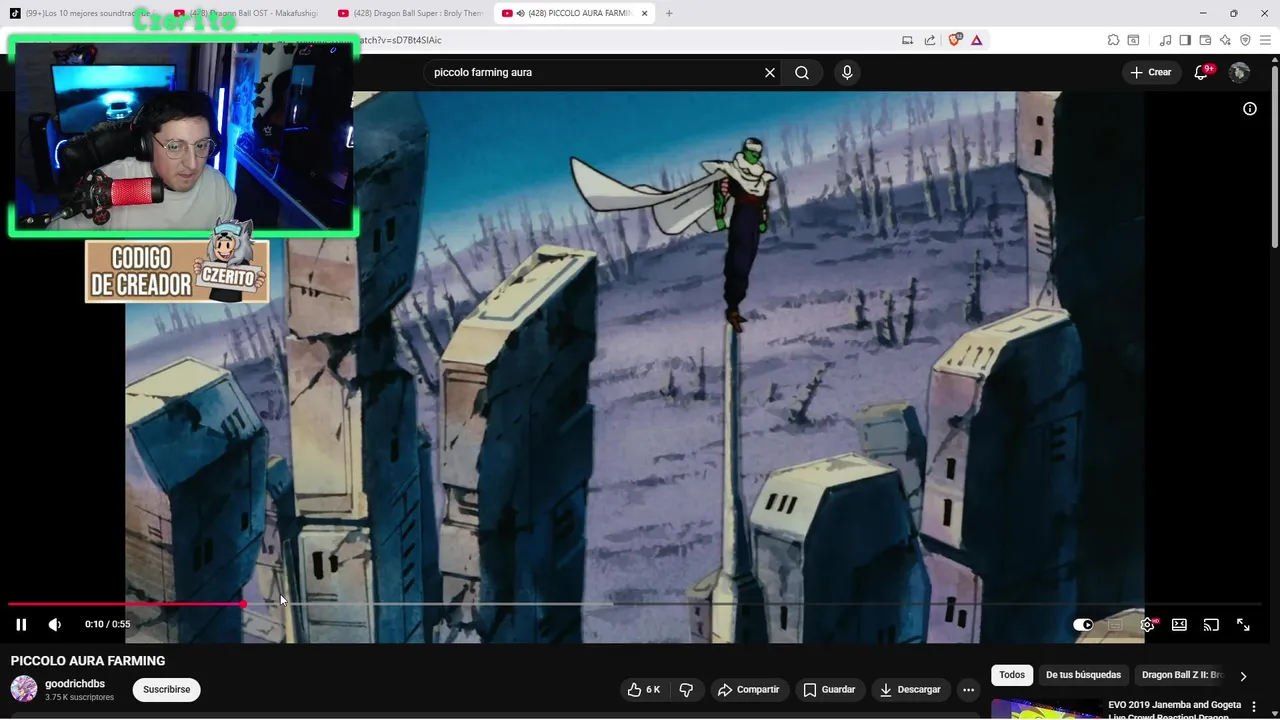Open the account avatar menu
This screenshot has width=1280, height=720.
(x=1239, y=72)
